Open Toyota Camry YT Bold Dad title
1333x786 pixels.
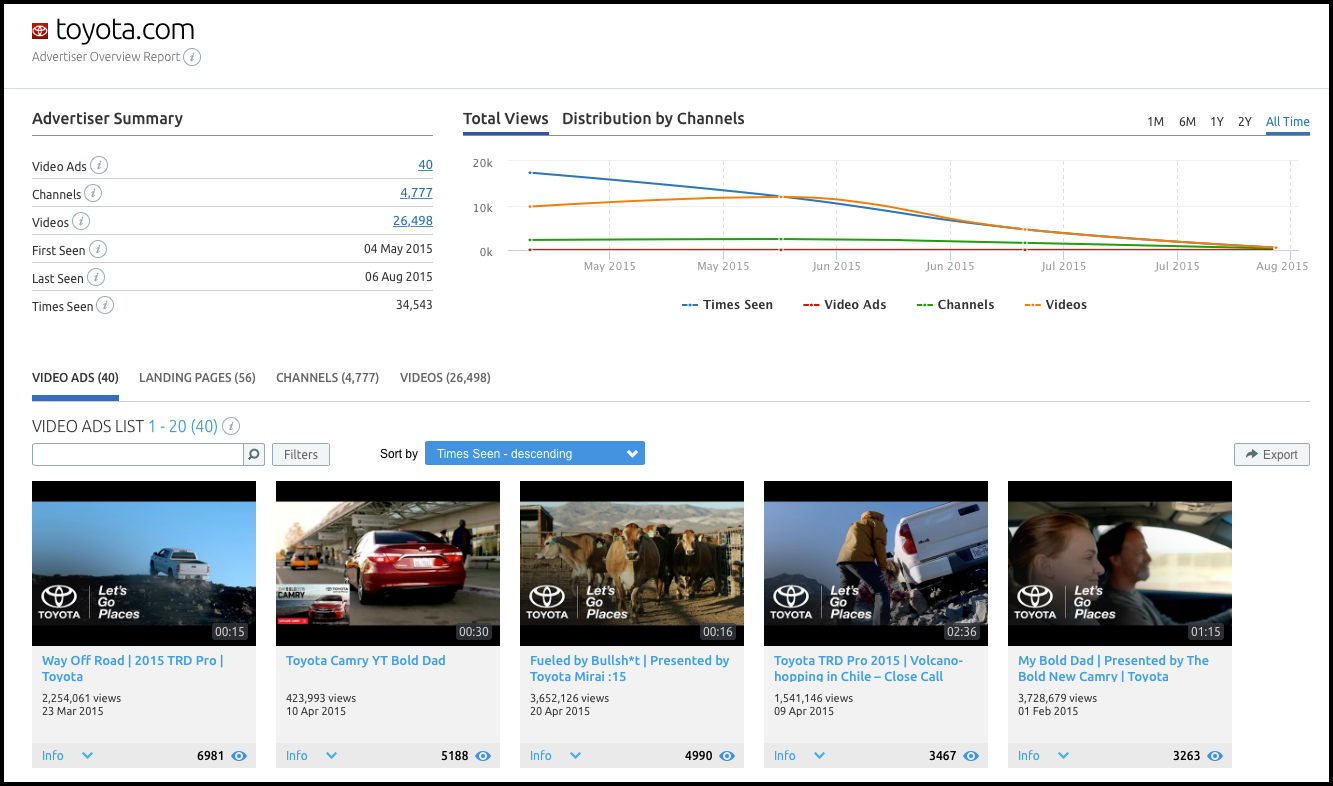click(366, 661)
